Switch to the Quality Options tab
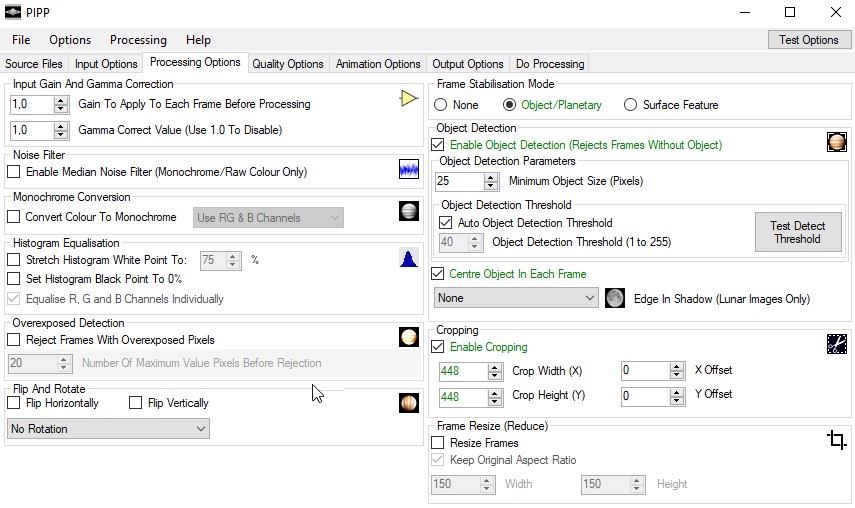Screen dimensions: 855x508 pos(287,64)
